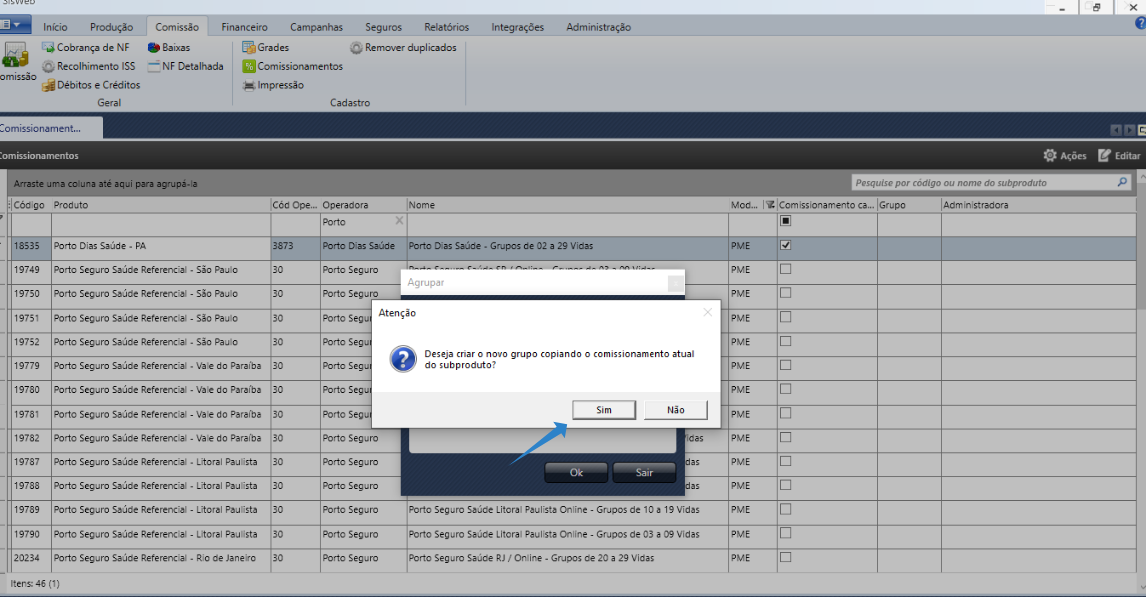
Task: Open NF Detalhada
Action: click(185, 66)
